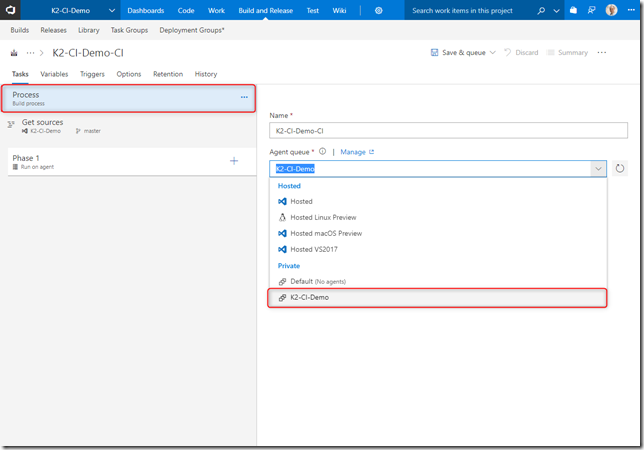Open the top-right ellipsis menu
Viewport: 644px width, 450px height.
[631, 10]
